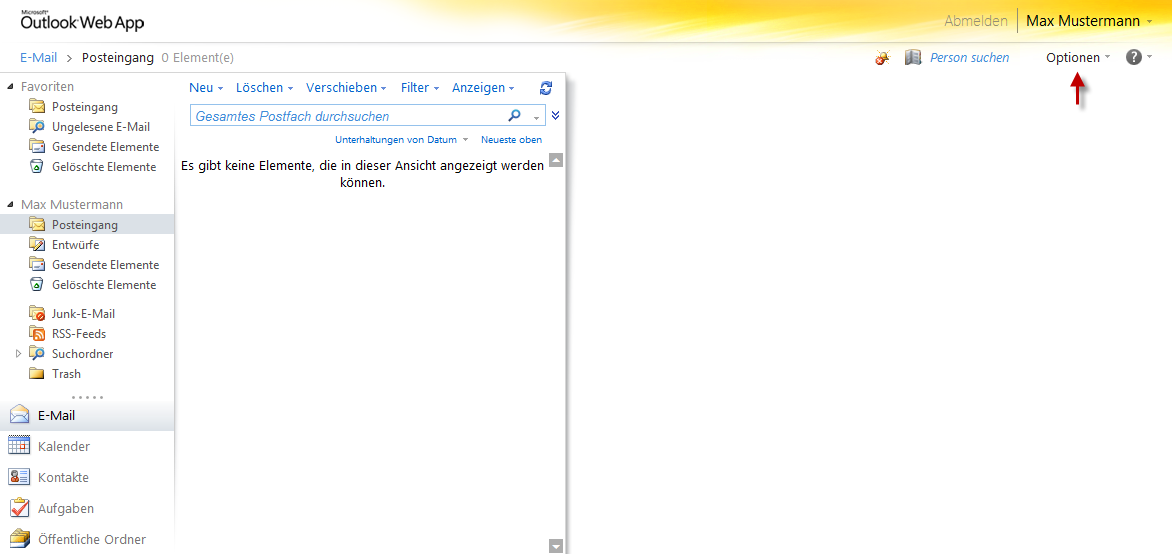Click the Ungelesene E-Mail search folder icon
Image resolution: width=1172 pixels, height=554 pixels.
pos(37,126)
